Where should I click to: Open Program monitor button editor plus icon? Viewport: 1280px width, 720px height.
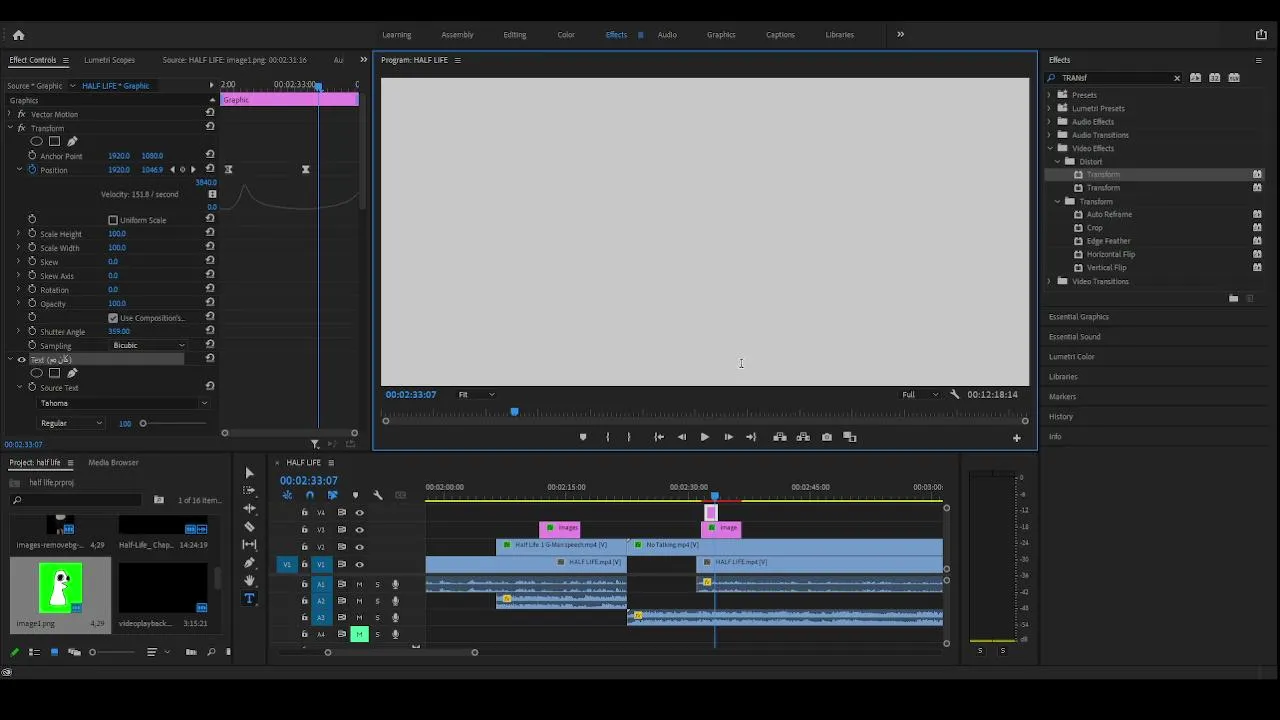(x=1017, y=437)
